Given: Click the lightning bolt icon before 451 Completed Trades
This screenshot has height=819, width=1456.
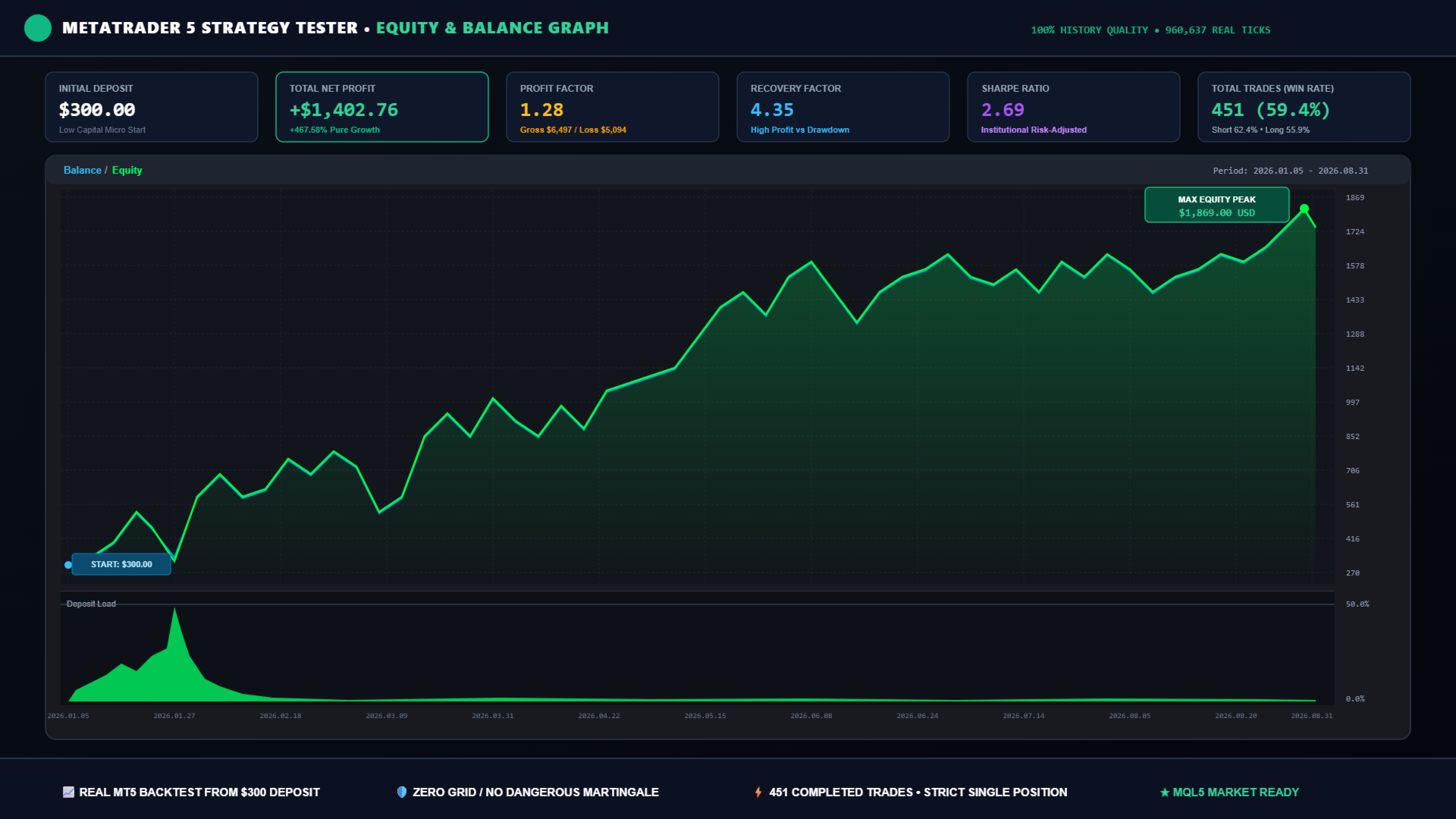Looking at the screenshot, I should (758, 792).
